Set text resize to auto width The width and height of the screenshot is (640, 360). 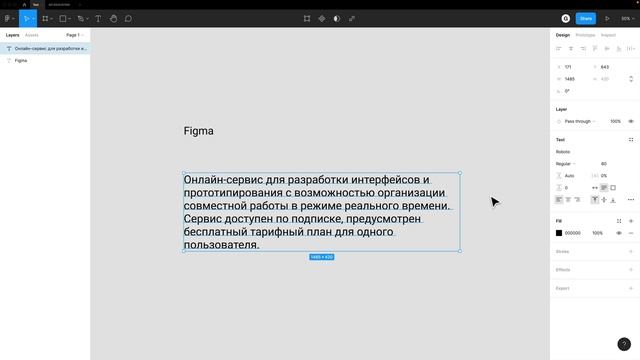click(595, 188)
